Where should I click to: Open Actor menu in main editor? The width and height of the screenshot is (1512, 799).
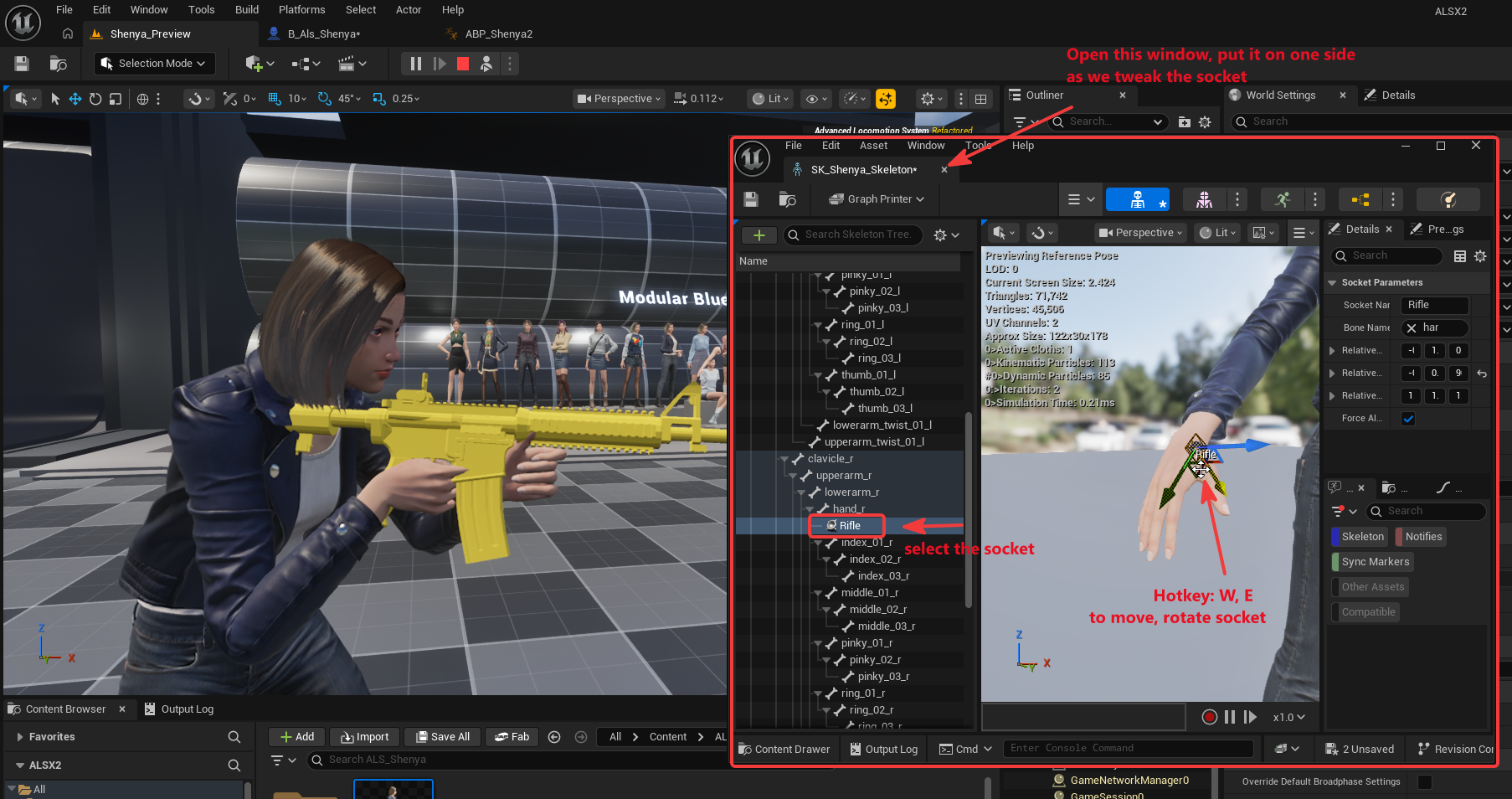point(409,10)
